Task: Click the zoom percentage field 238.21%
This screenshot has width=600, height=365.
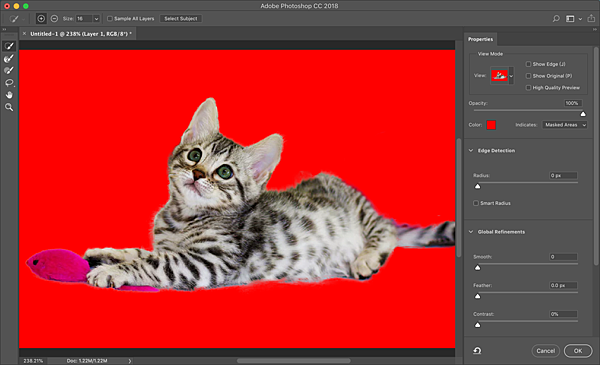Action: coord(33,361)
